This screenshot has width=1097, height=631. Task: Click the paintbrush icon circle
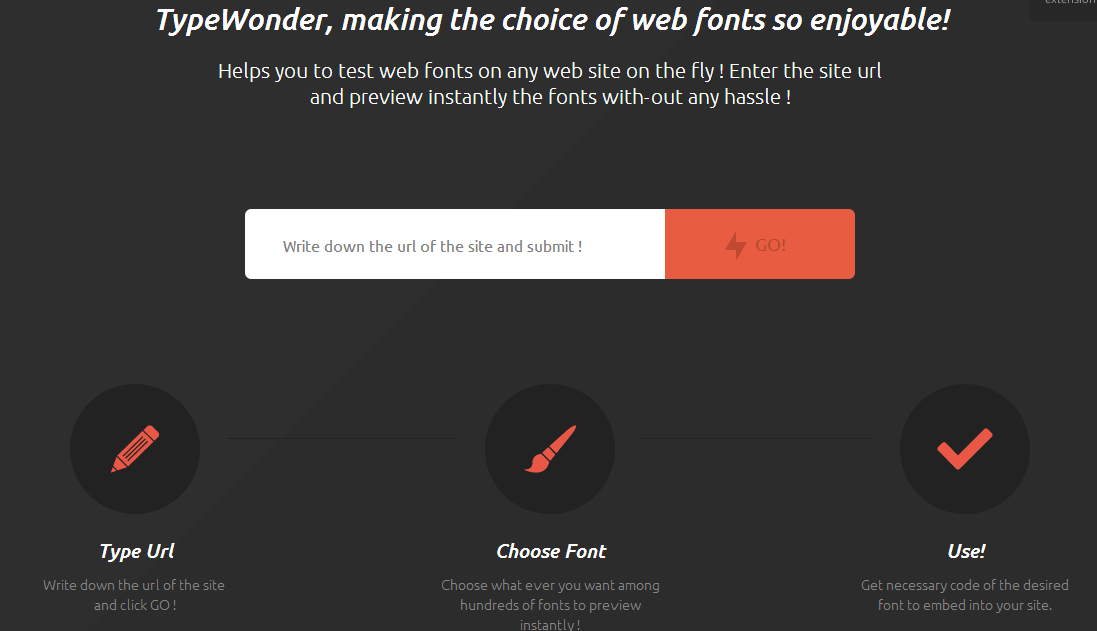(550, 449)
